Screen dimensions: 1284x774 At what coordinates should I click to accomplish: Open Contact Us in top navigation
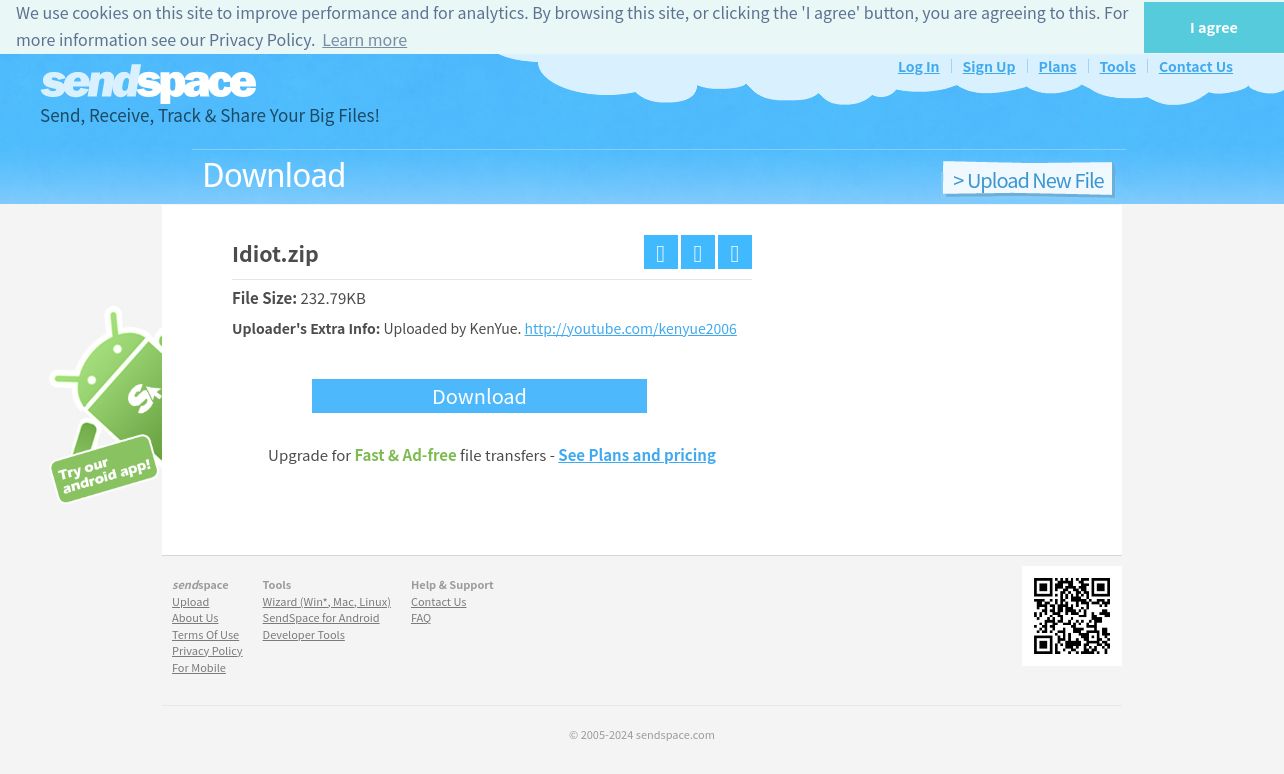coord(1196,66)
